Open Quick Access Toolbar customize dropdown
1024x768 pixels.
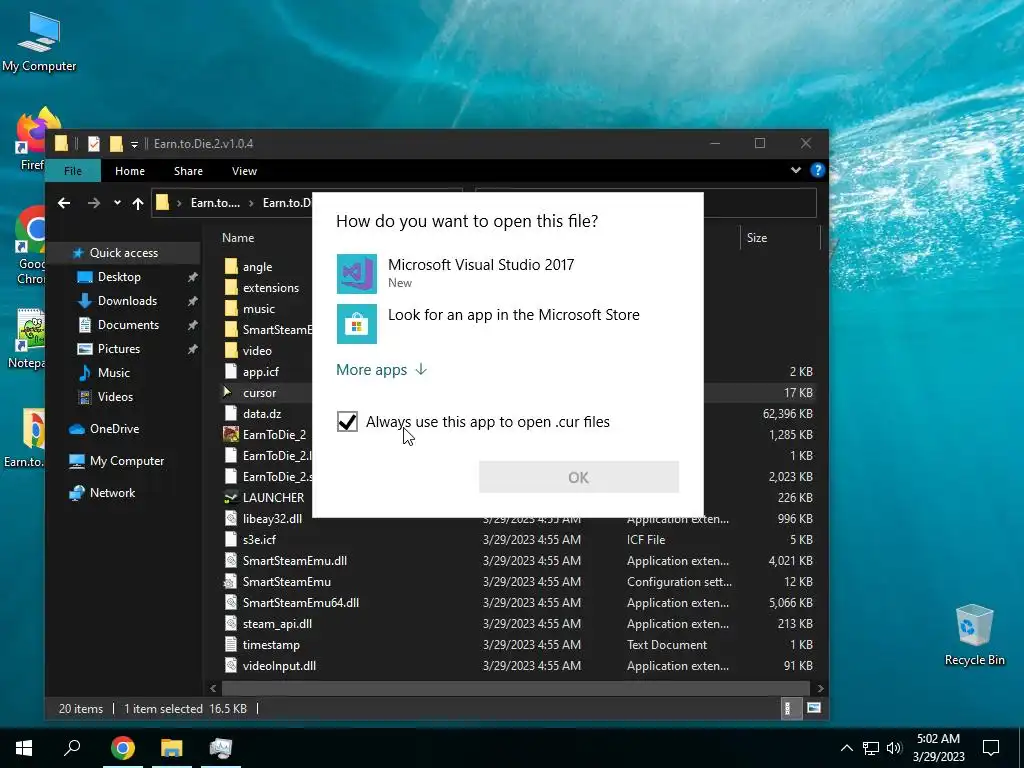click(x=134, y=144)
